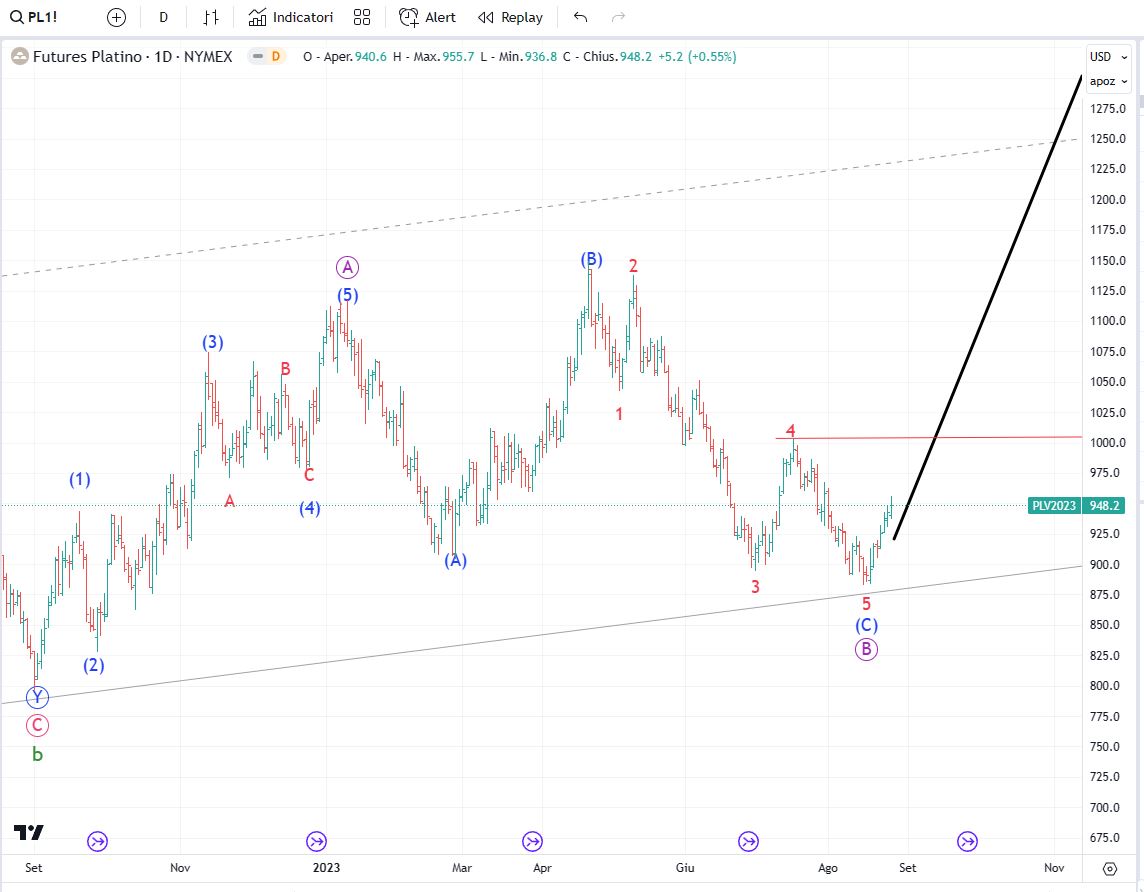Select the blue (B) wave label
The image size is (1144, 892).
pyautogui.click(x=592, y=259)
